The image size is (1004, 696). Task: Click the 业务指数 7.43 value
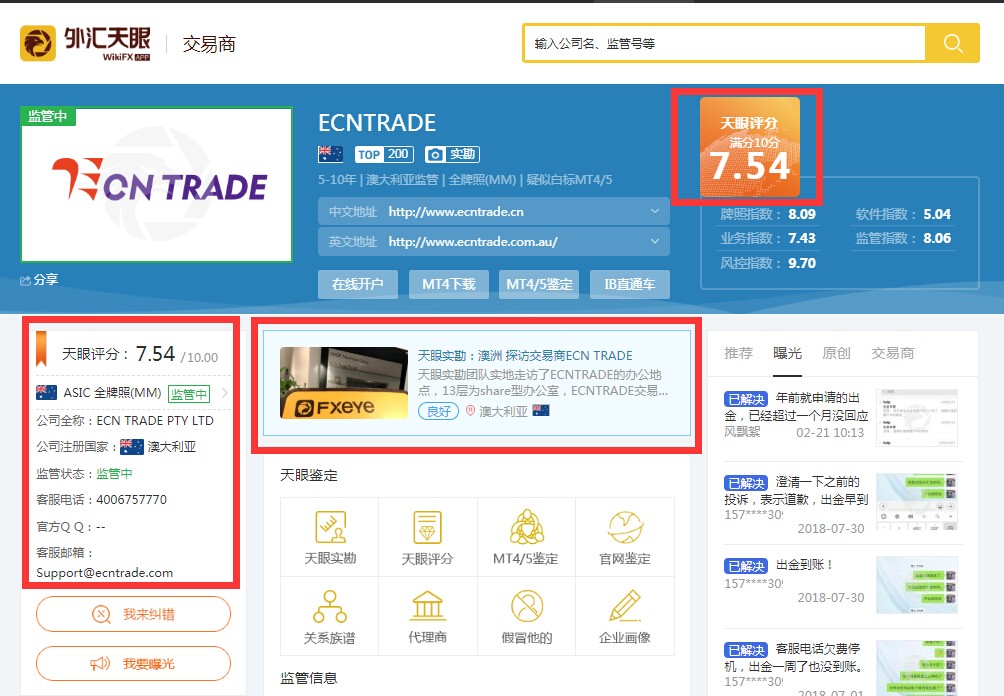point(802,238)
